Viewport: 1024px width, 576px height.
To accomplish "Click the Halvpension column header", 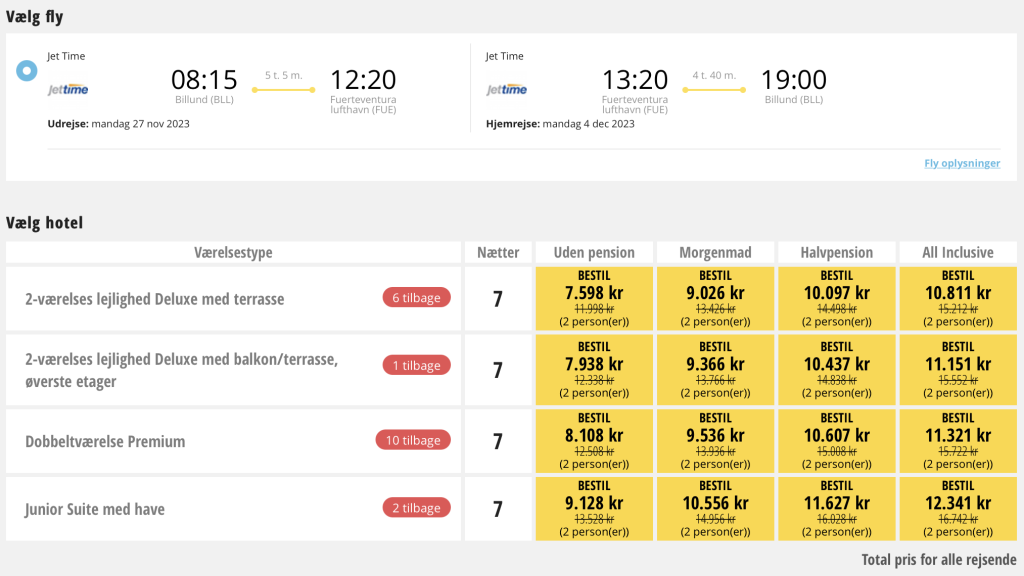I will pyautogui.click(x=837, y=252).
